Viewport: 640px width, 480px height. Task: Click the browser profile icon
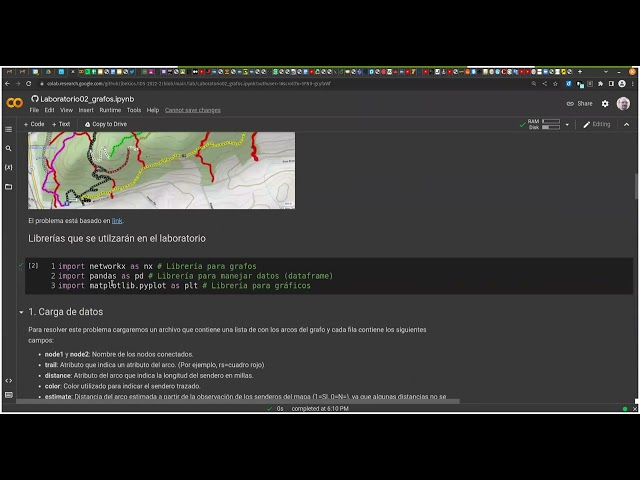(x=622, y=84)
